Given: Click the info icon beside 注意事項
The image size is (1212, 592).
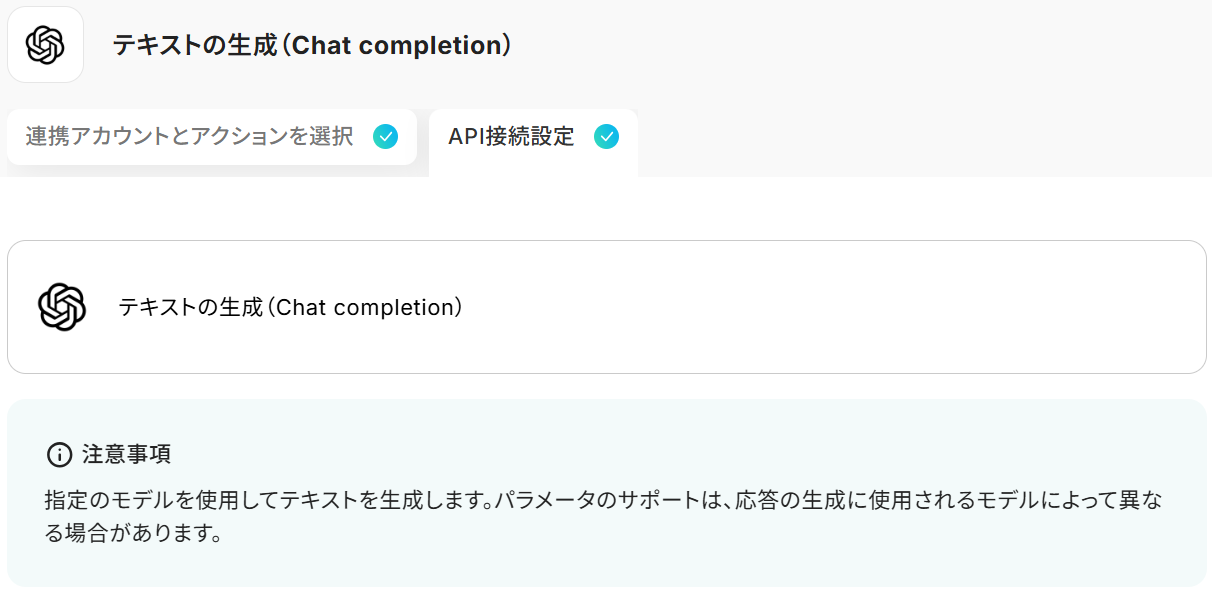Looking at the screenshot, I should [x=59, y=455].
